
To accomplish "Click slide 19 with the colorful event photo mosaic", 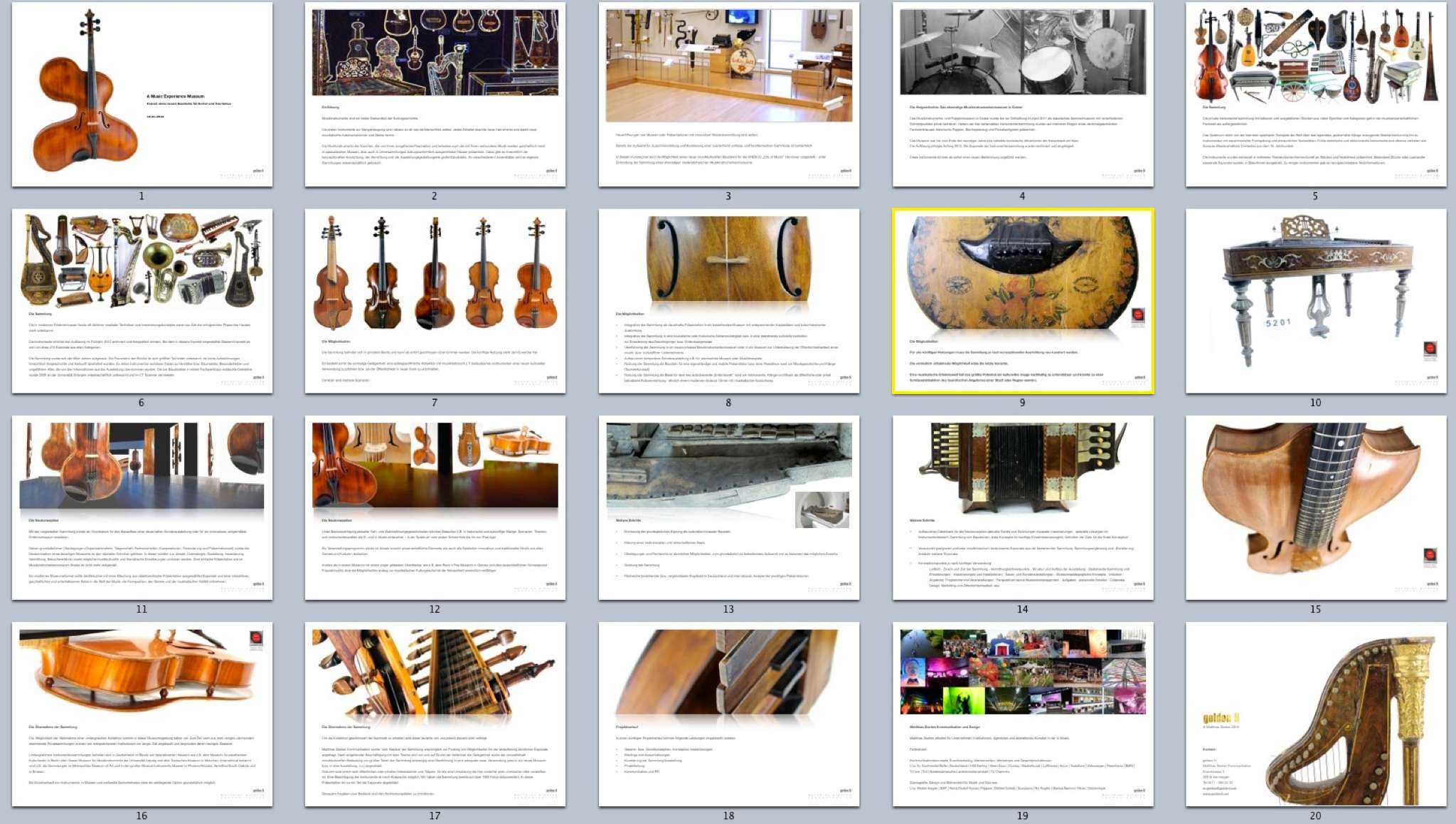I will click(1022, 714).
